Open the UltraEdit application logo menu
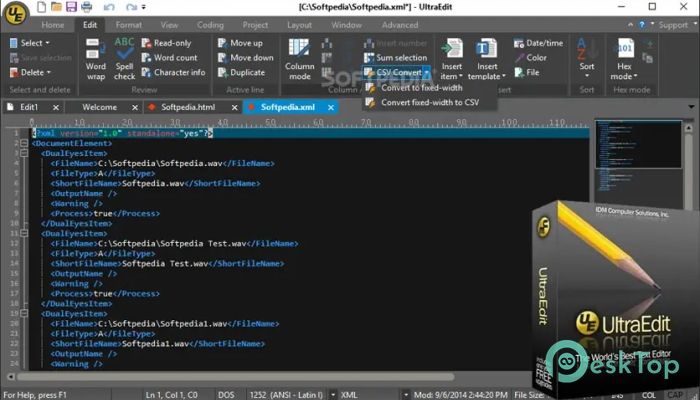The image size is (700, 400). 16,13
